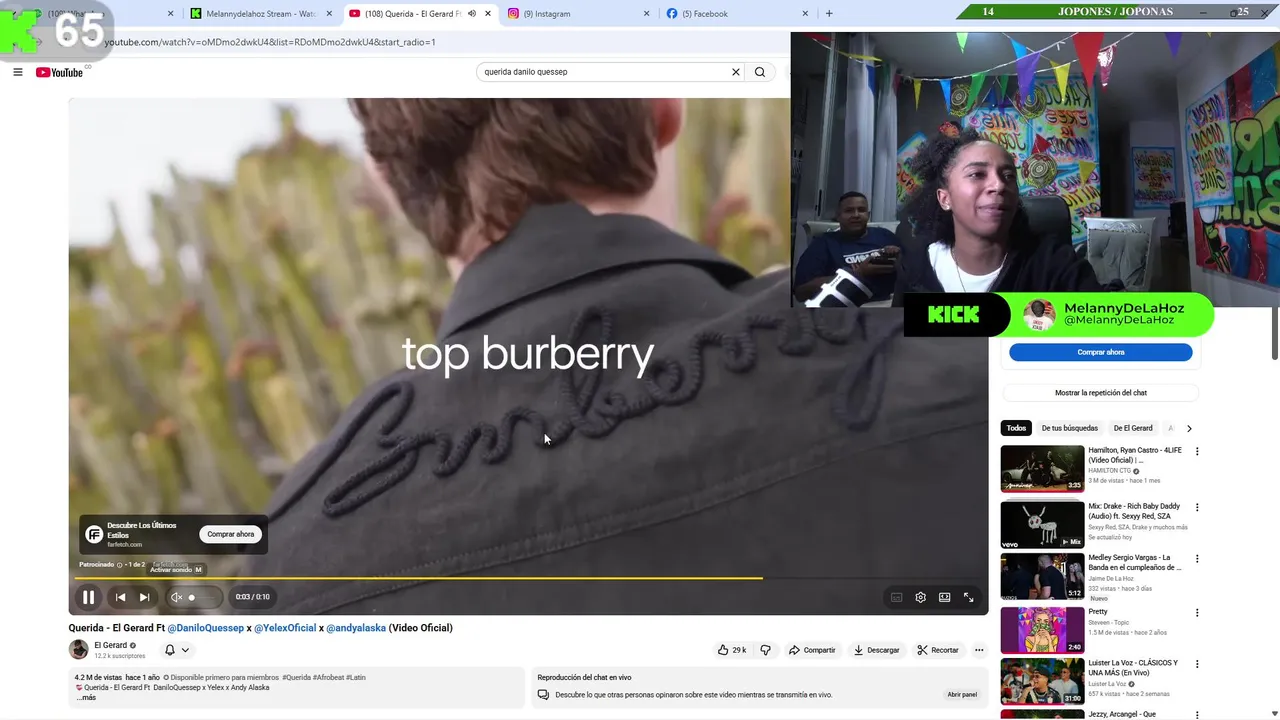Open options for the Drake mix
This screenshot has width=1280, height=720.
point(1197,507)
